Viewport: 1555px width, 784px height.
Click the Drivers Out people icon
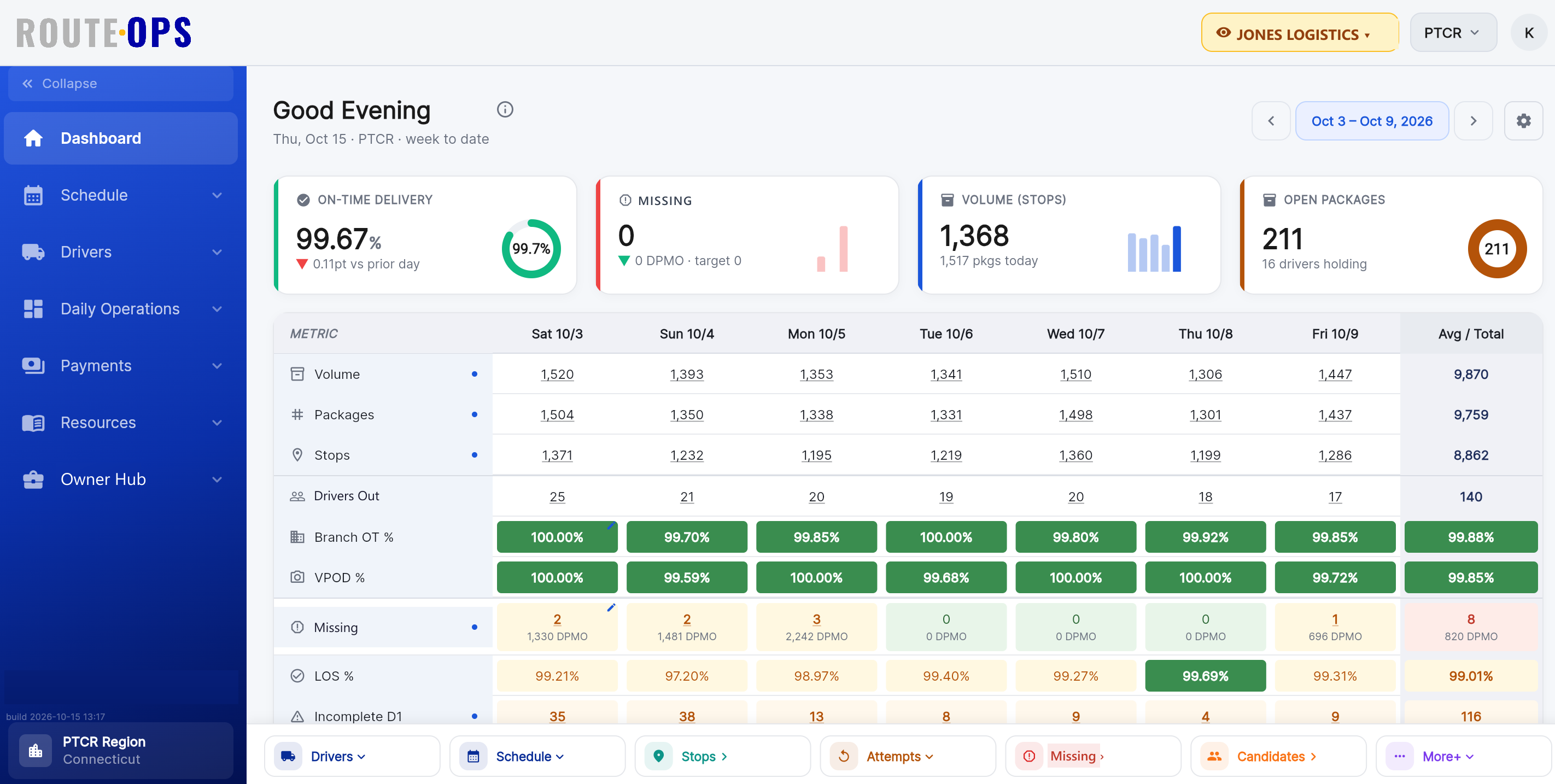tap(297, 496)
